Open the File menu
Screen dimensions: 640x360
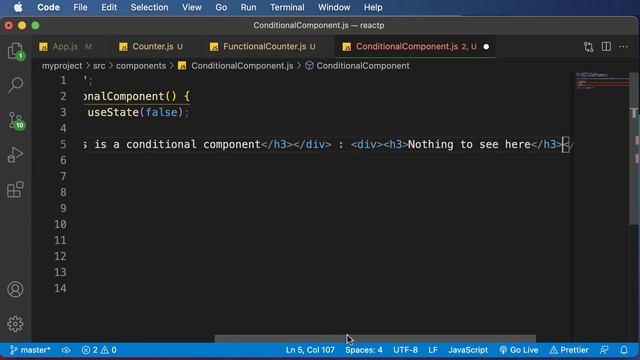(x=80, y=7)
